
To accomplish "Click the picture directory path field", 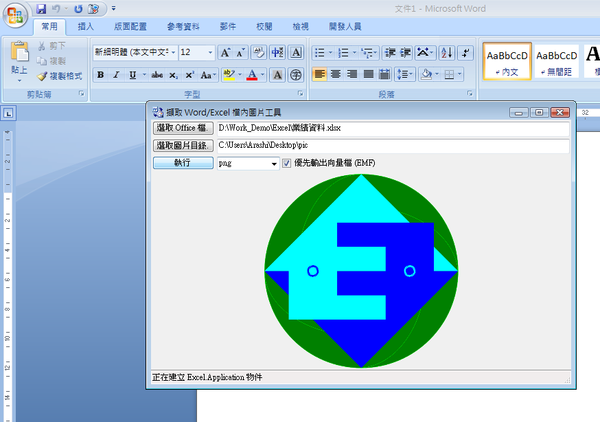I will tap(393, 145).
